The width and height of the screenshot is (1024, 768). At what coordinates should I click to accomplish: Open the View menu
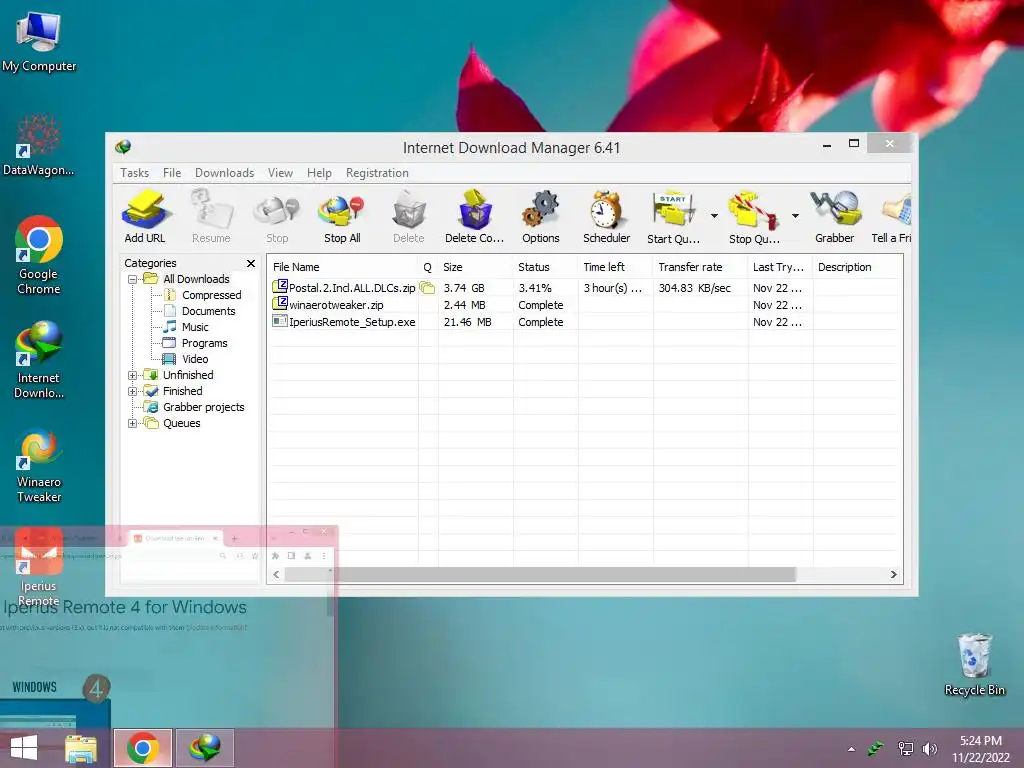point(280,173)
